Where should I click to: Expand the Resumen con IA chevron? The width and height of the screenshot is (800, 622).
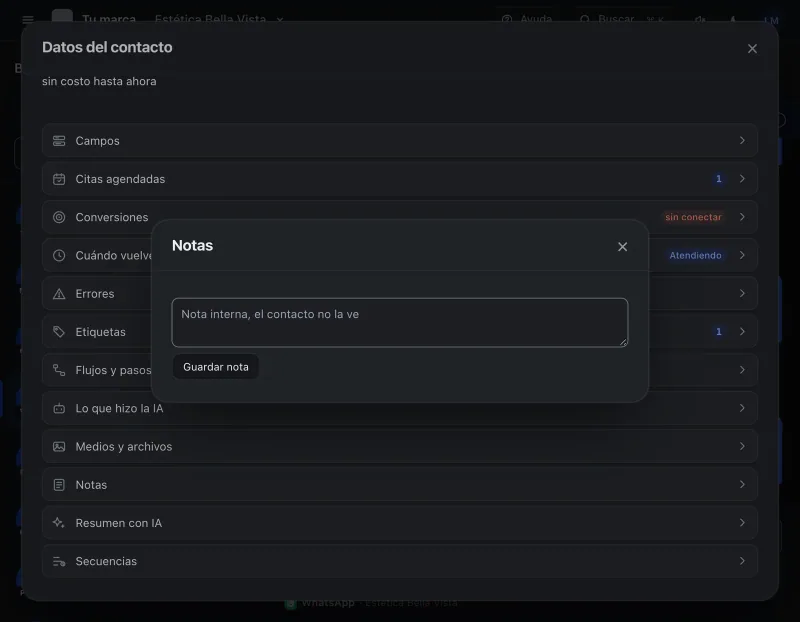[x=742, y=523]
